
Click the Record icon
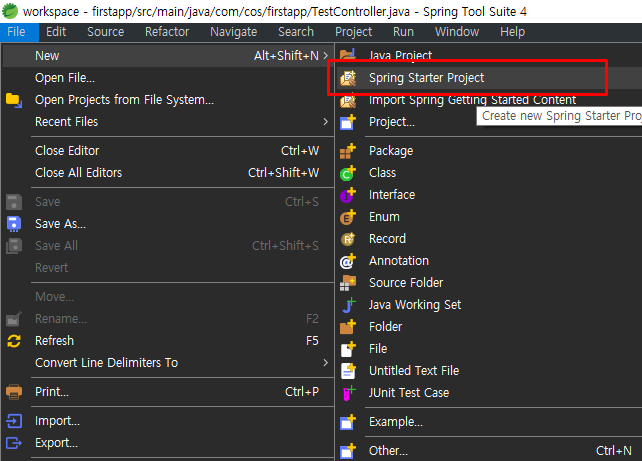tap(348, 239)
